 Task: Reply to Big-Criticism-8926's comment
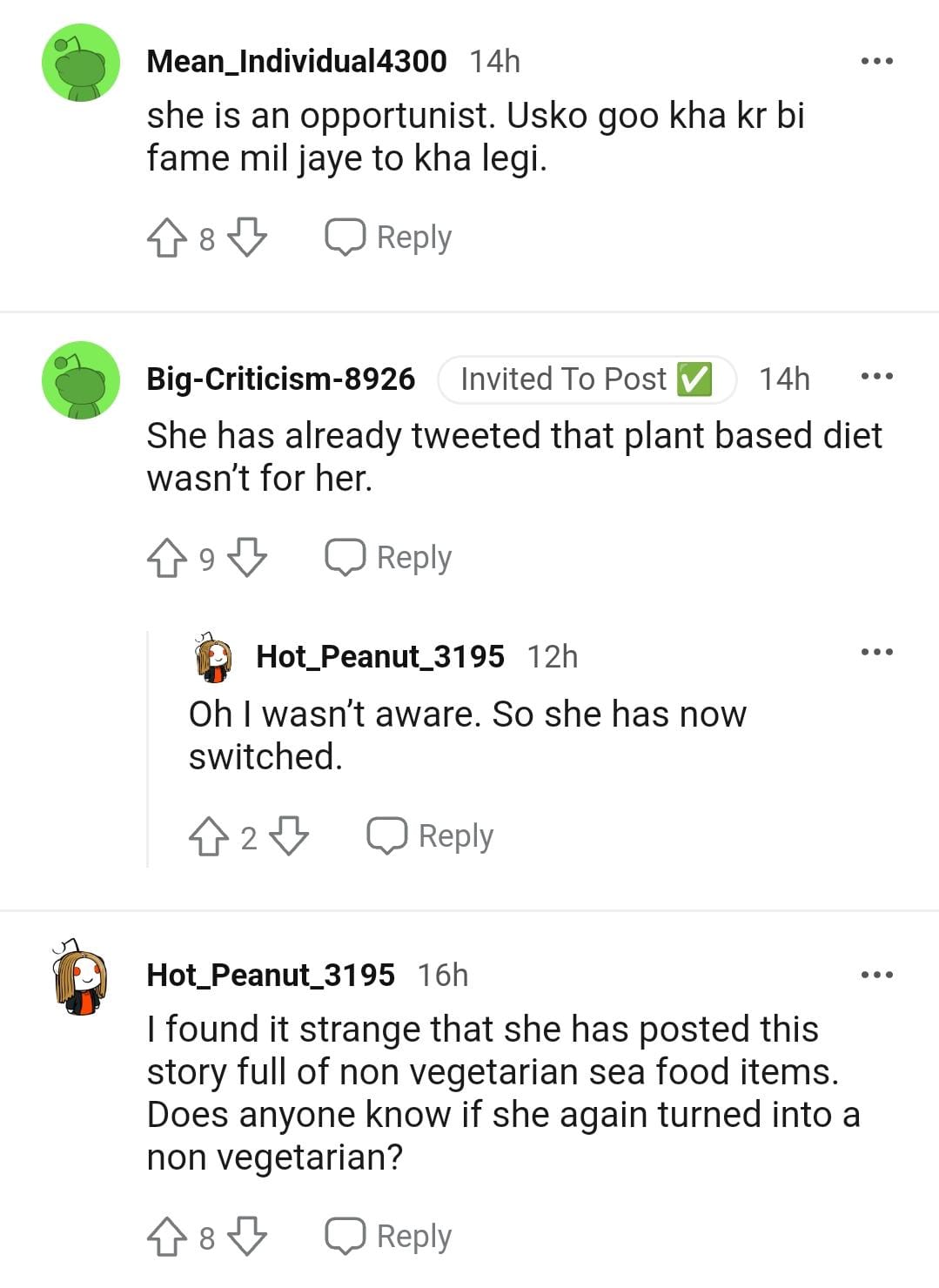[389, 558]
